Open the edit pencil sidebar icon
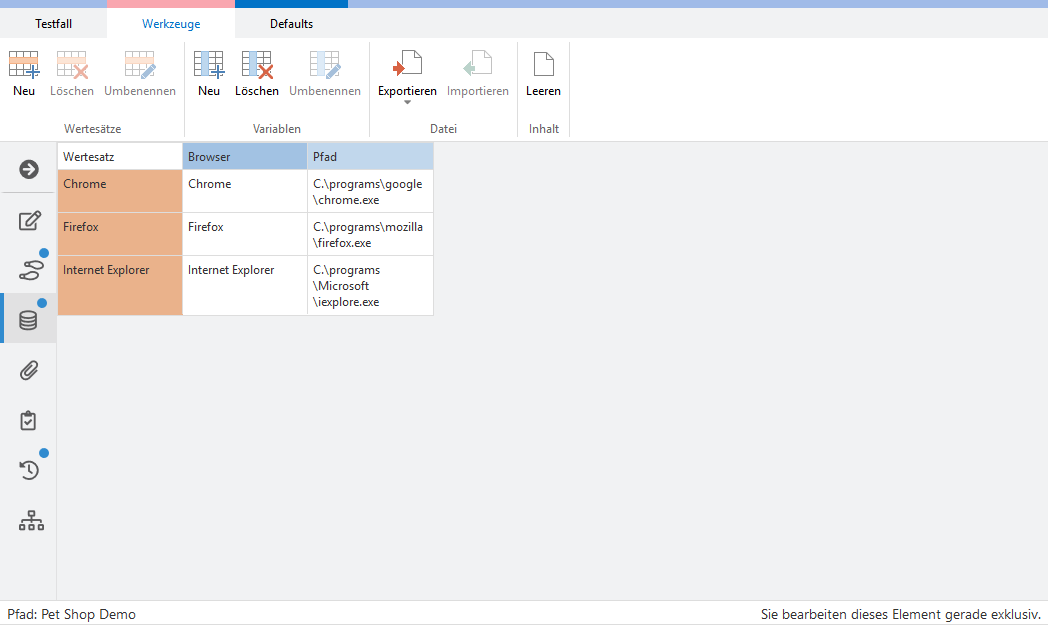 tap(29, 220)
